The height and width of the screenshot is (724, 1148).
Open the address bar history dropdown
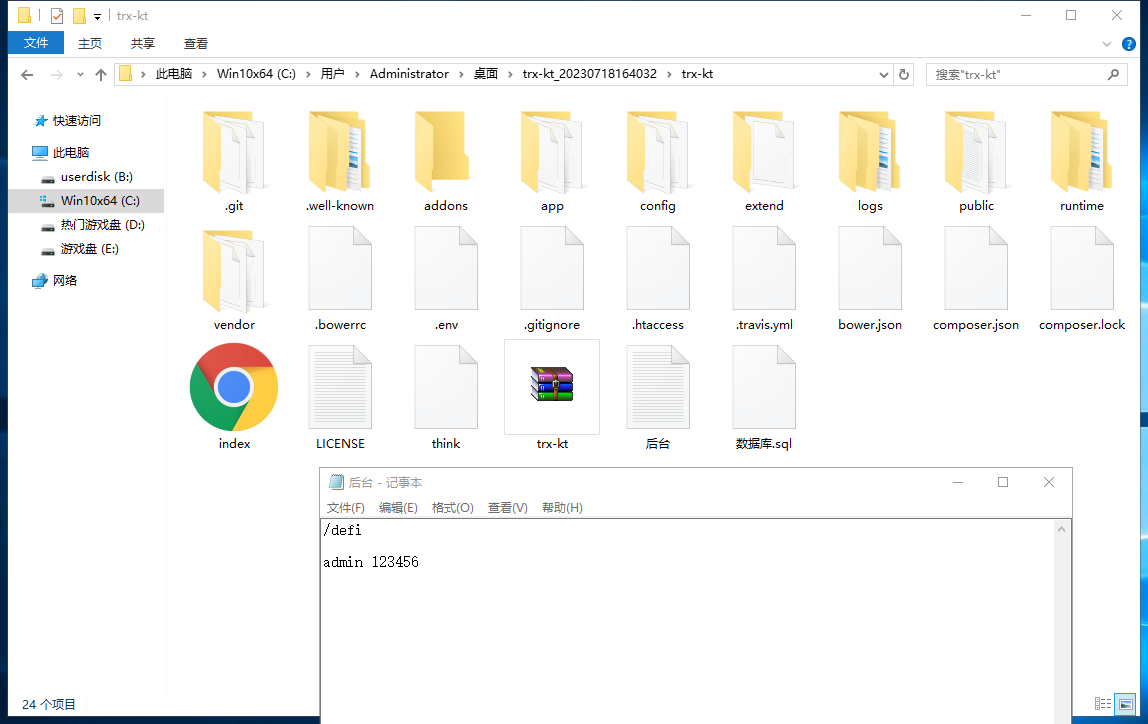tap(884, 74)
